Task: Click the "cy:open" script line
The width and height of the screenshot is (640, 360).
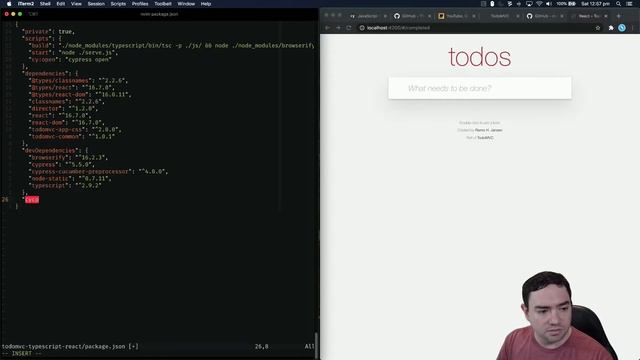Action: [x=70, y=60]
